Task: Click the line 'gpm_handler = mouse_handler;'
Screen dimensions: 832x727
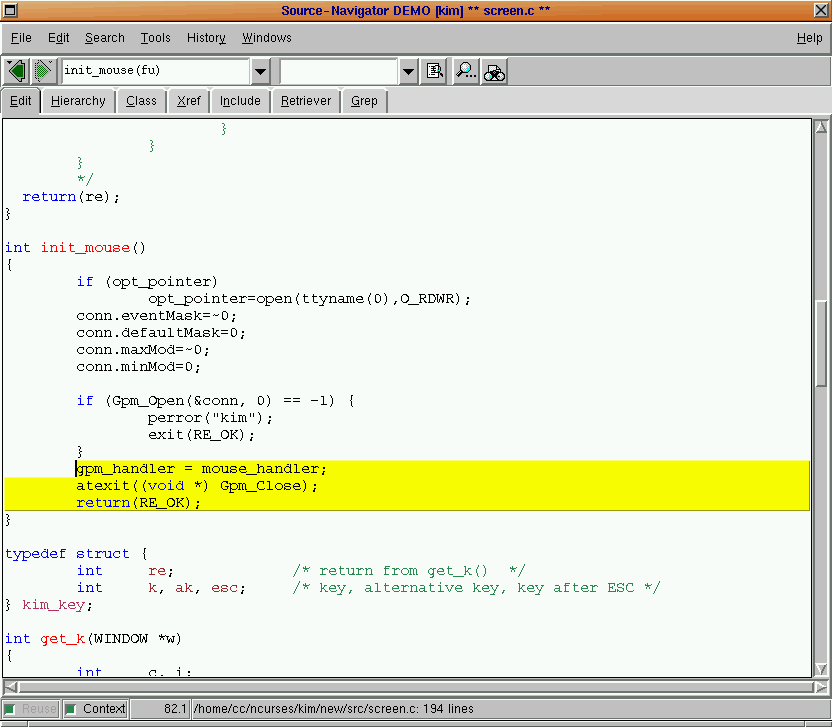Action: (202, 469)
